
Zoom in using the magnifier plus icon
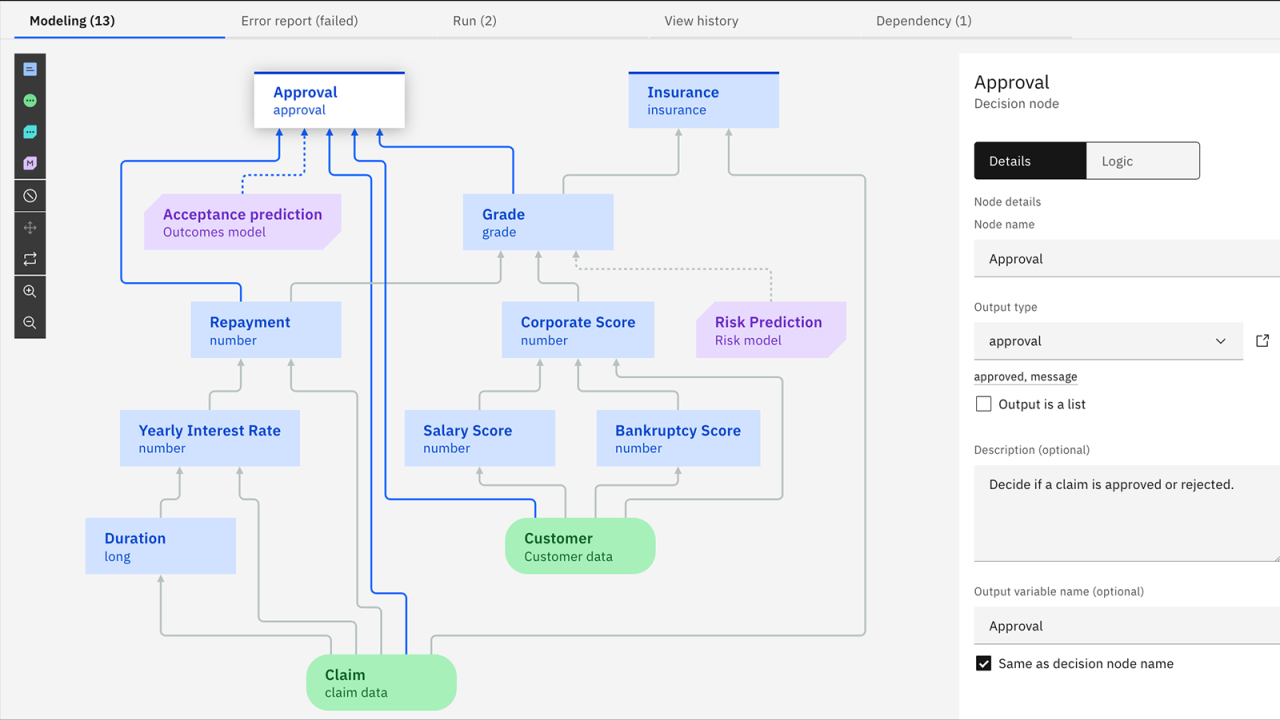tap(29, 291)
